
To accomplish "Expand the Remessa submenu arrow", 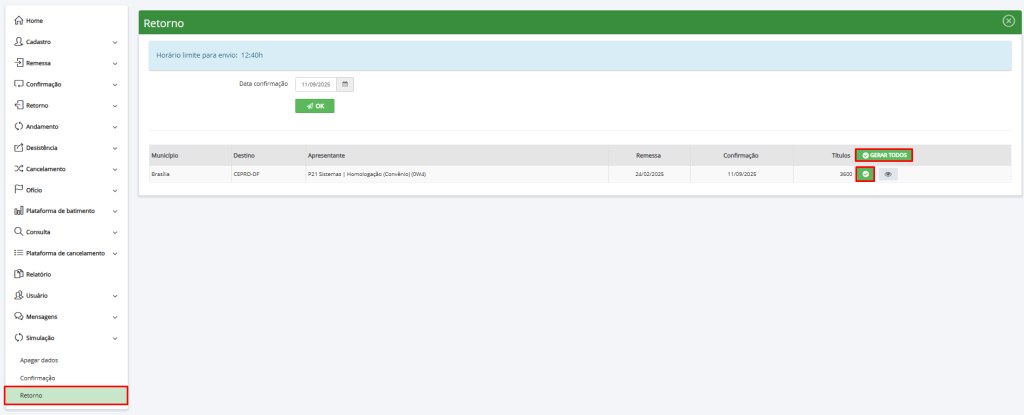I will tap(115, 63).
